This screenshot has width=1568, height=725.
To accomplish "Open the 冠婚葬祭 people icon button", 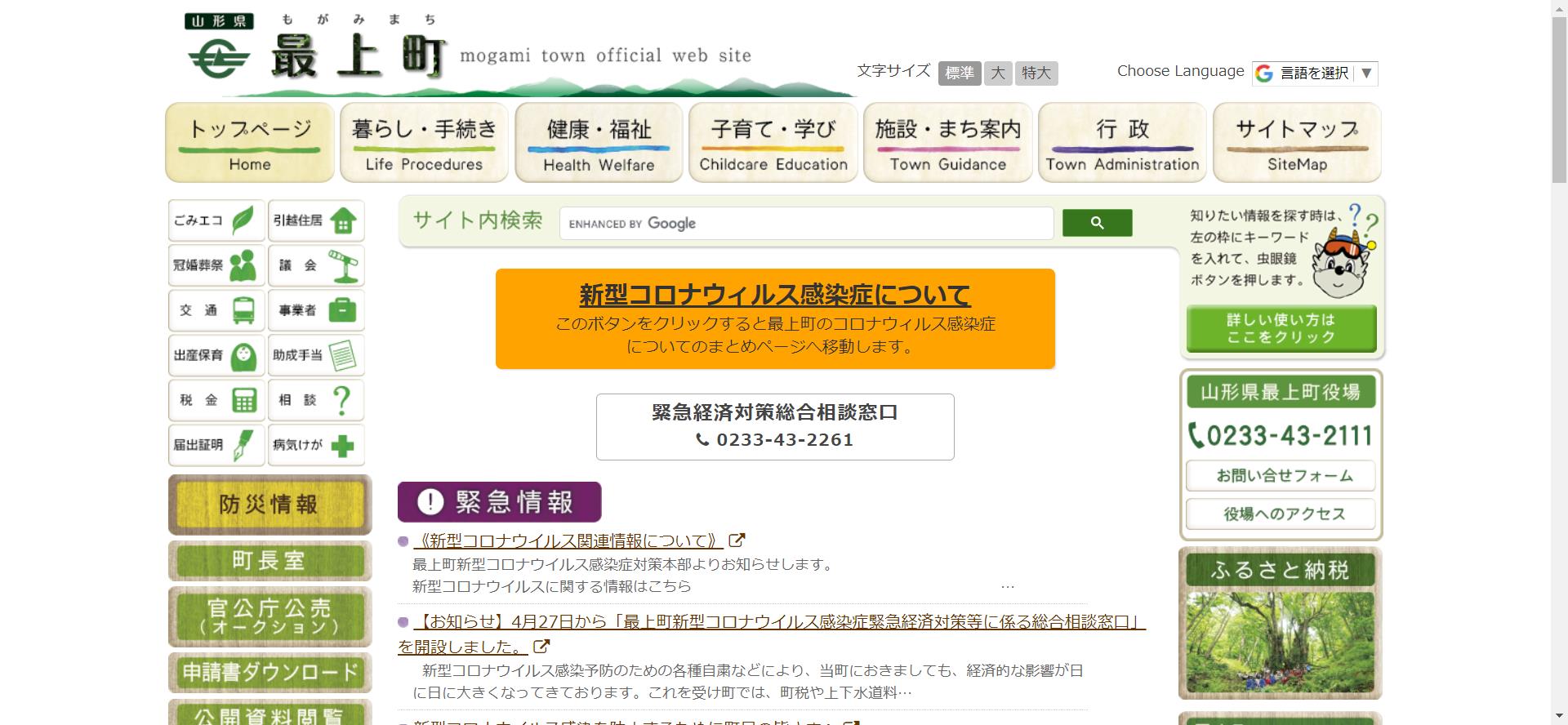I will click(217, 265).
